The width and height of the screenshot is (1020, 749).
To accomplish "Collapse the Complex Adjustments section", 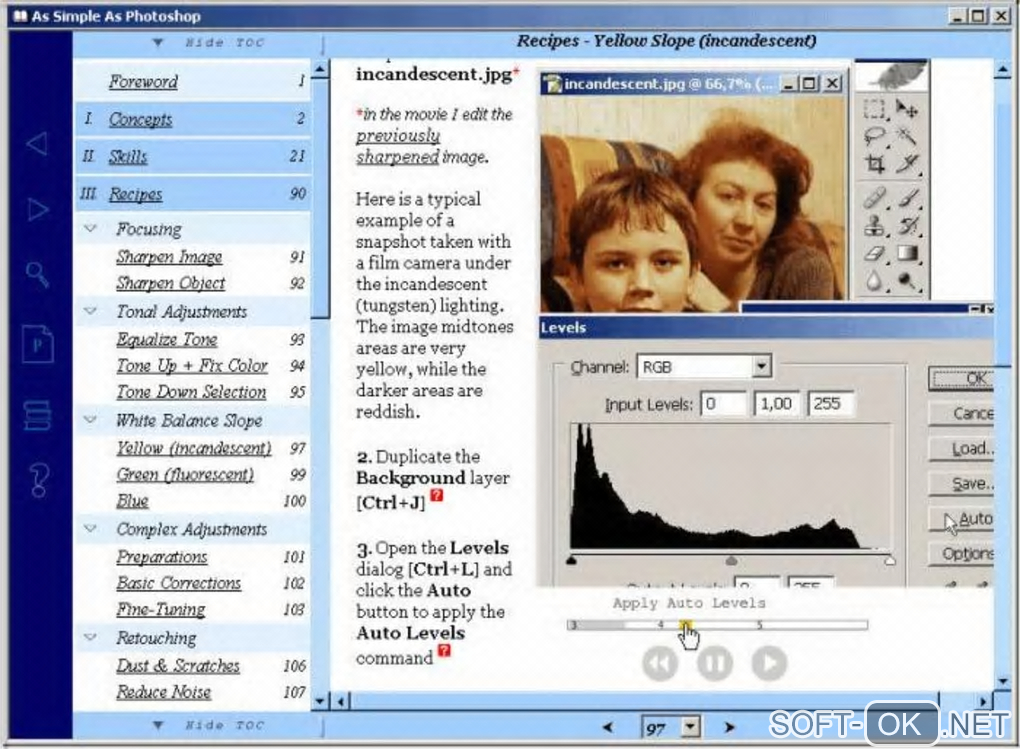I will pos(90,528).
